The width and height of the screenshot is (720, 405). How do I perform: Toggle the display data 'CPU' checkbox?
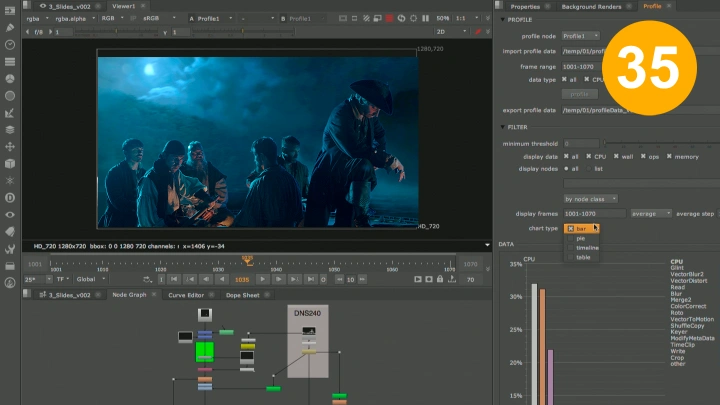coord(589,157)
